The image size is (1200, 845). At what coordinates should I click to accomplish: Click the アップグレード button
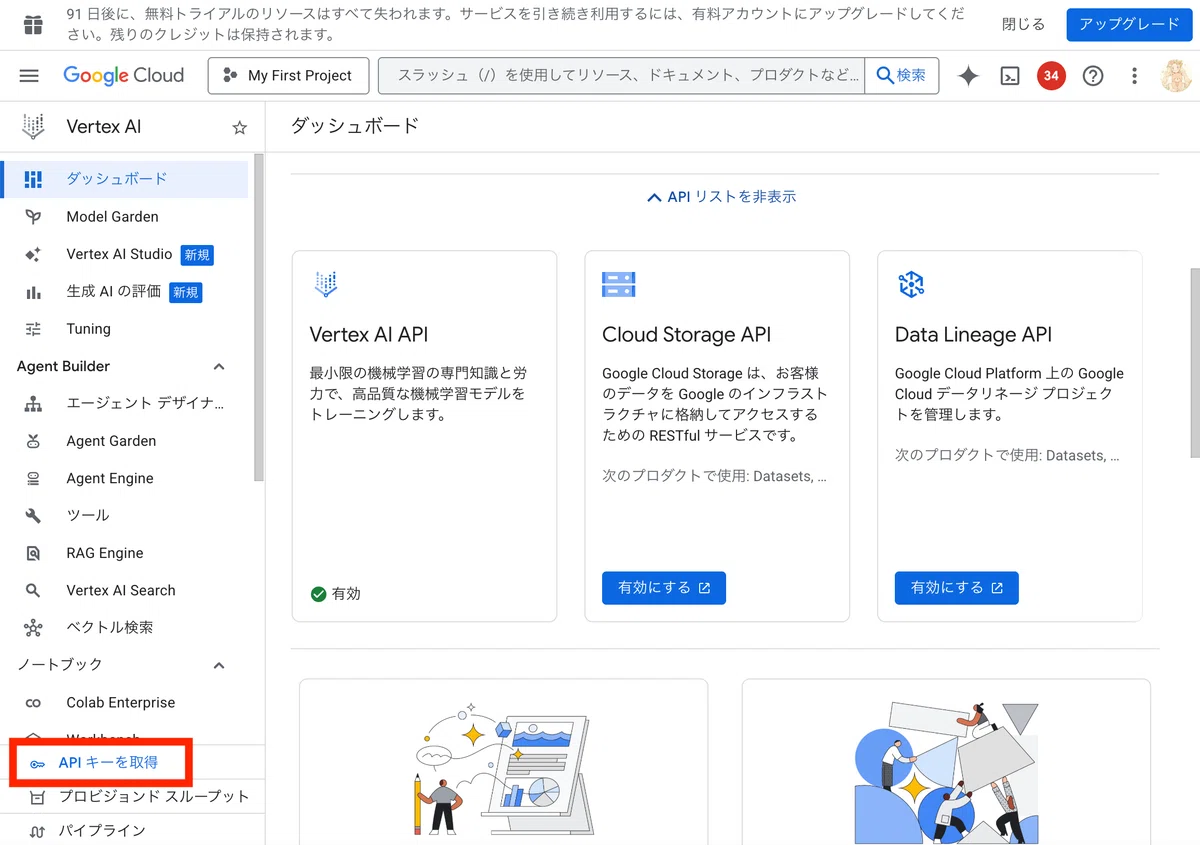[x=1129, y=25]
